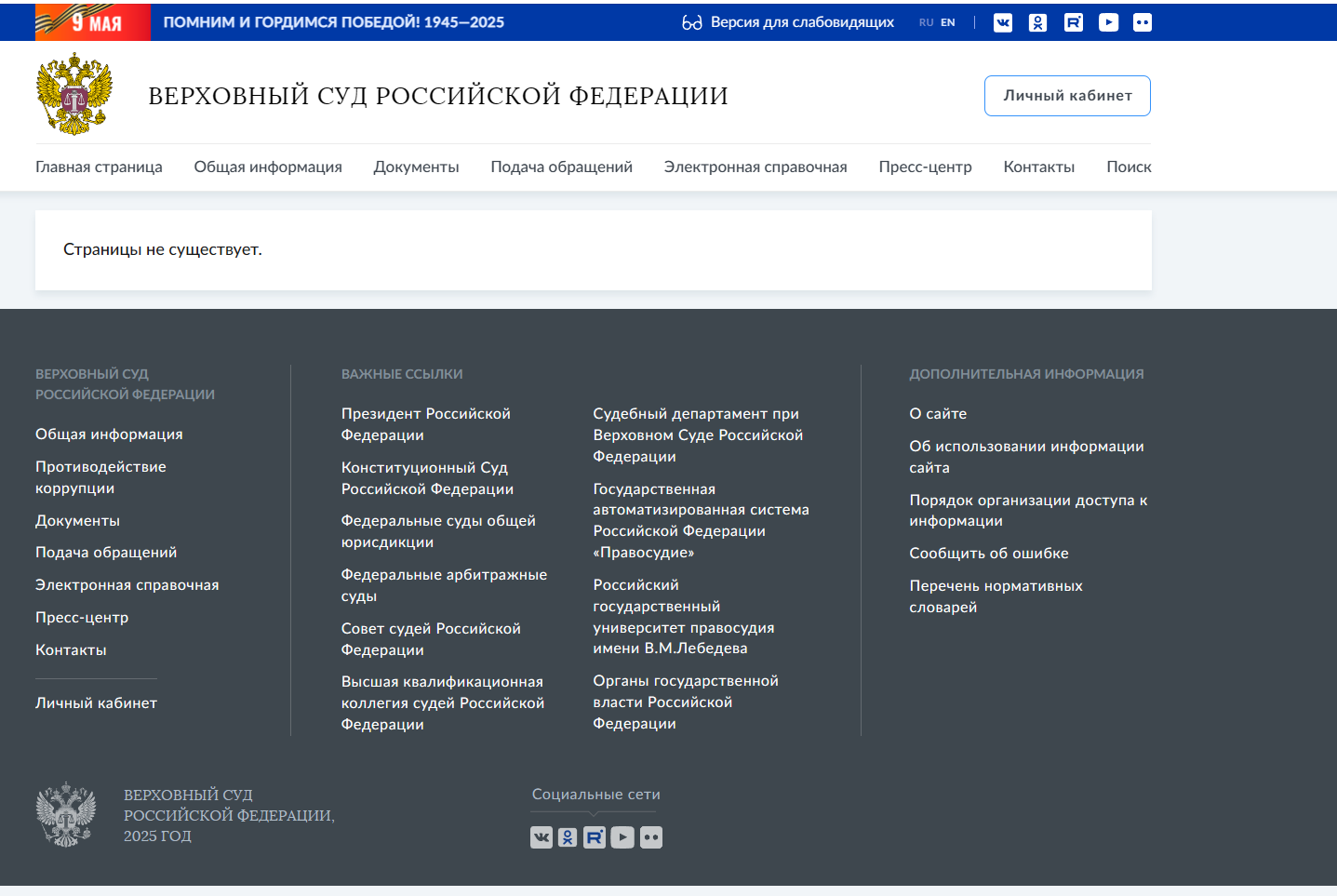The image size is (1337, 896).
Task: Click the Страницы не существует message
Action: [163, 249]
